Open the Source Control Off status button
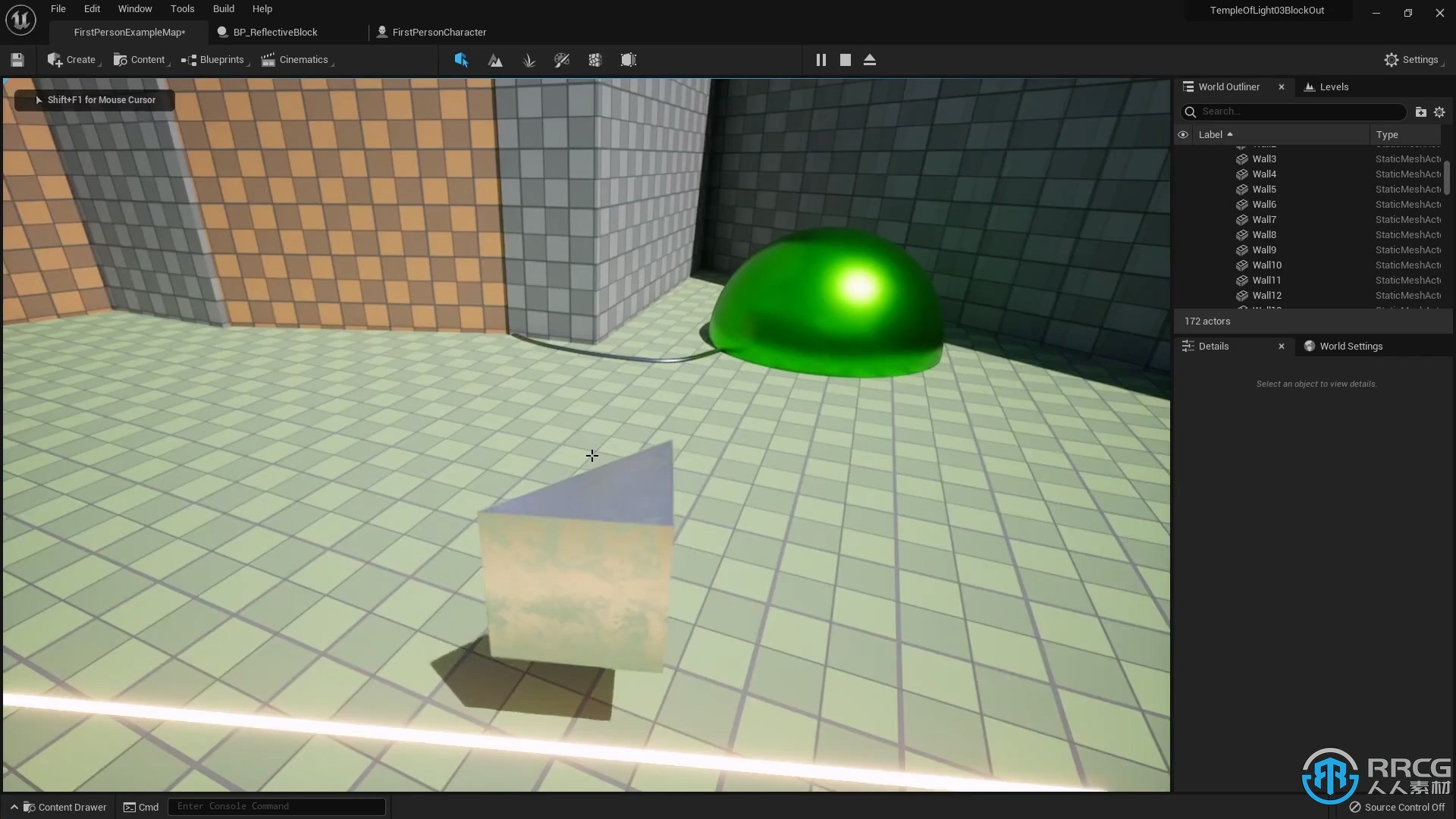The width and height of the screenshot is (1456, 819). [x=1397, y=807]
